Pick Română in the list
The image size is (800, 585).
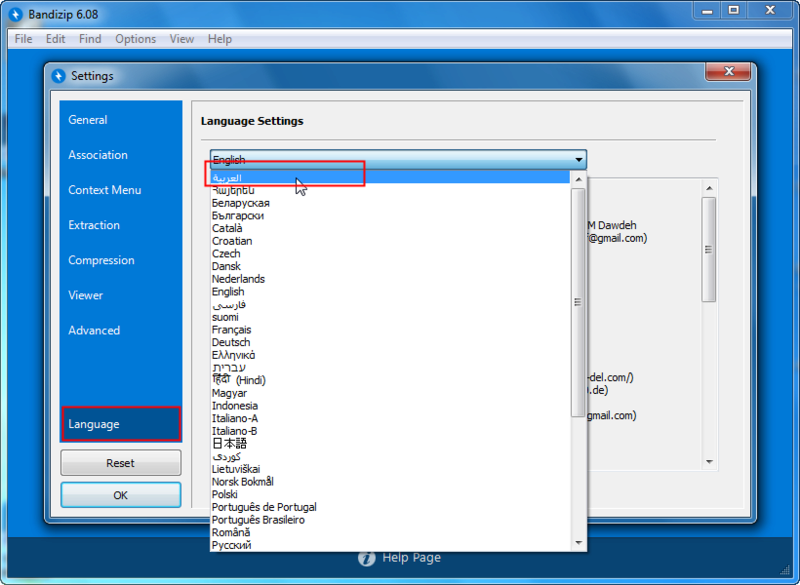390,532
